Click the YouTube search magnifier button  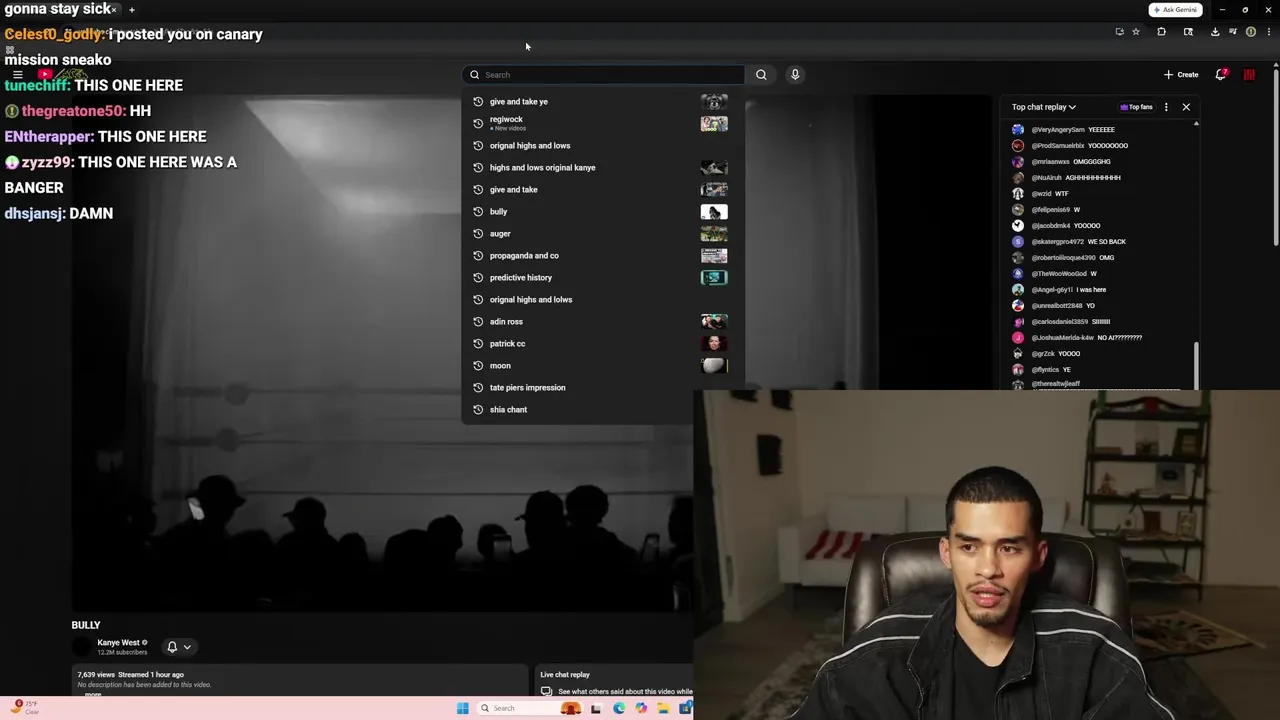pyautogui.click(x=761, y=74)
